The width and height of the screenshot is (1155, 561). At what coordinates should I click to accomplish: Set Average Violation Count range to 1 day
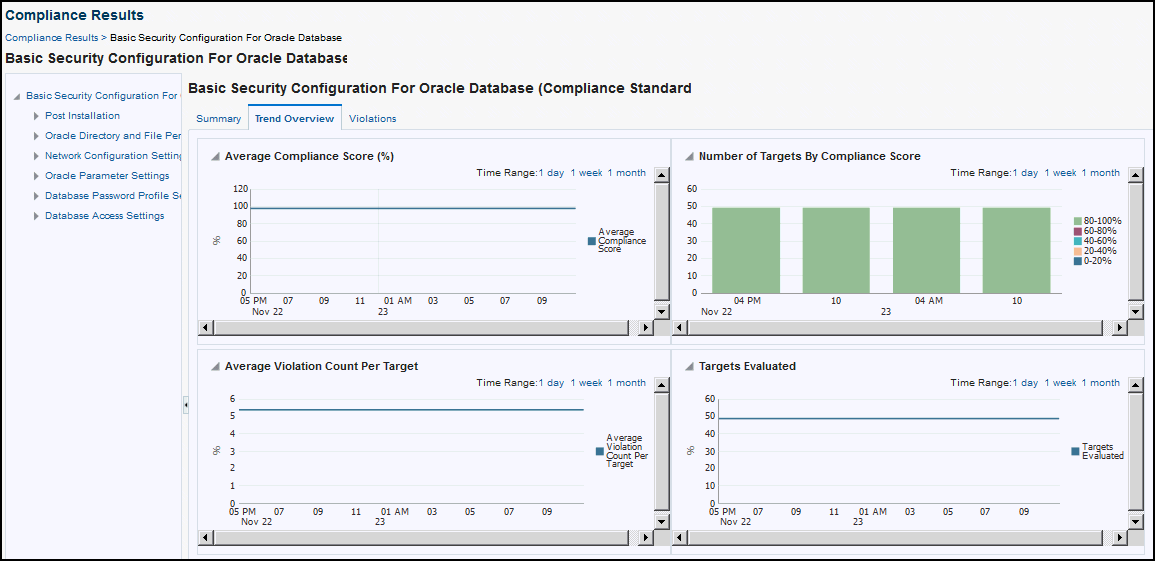(551, 383)
